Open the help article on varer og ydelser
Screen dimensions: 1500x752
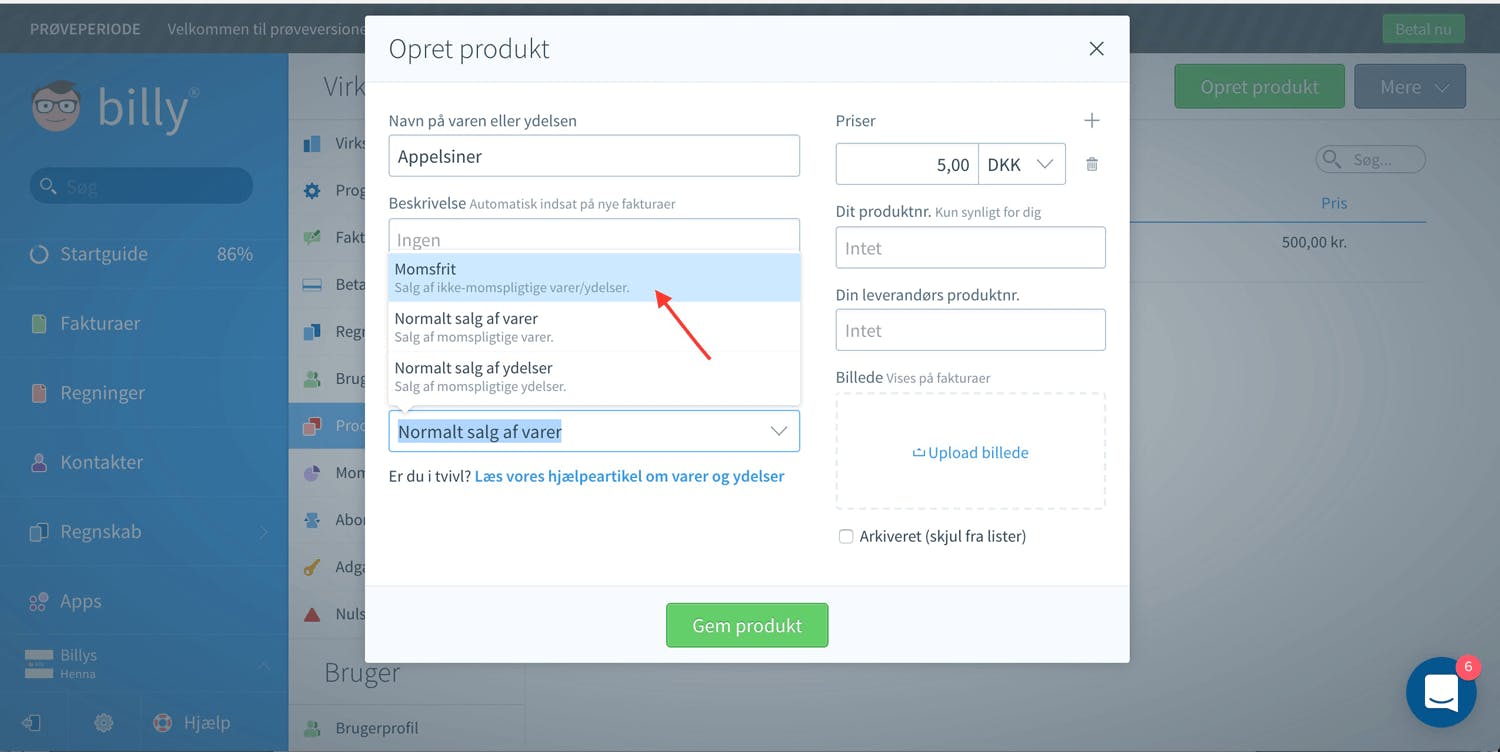(x=629, y=476)
